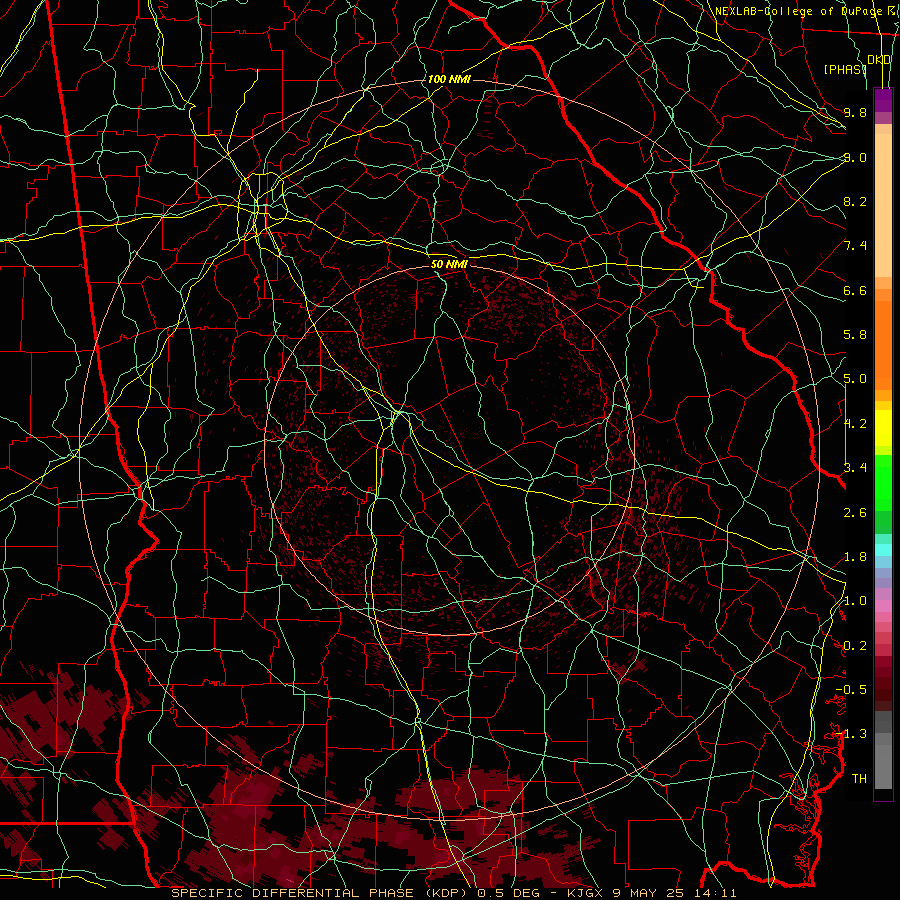The image size is (900, 900).
Task: Click the 9.0 value on the color scale
Action: click(855, 157)
